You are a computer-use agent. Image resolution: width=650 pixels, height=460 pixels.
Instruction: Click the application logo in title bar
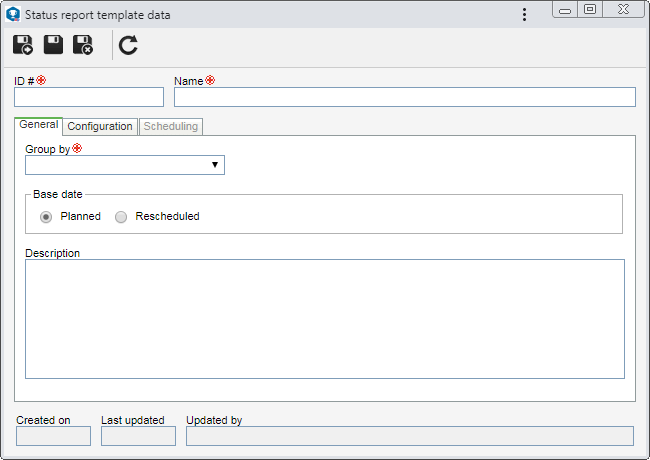[13, 15]
